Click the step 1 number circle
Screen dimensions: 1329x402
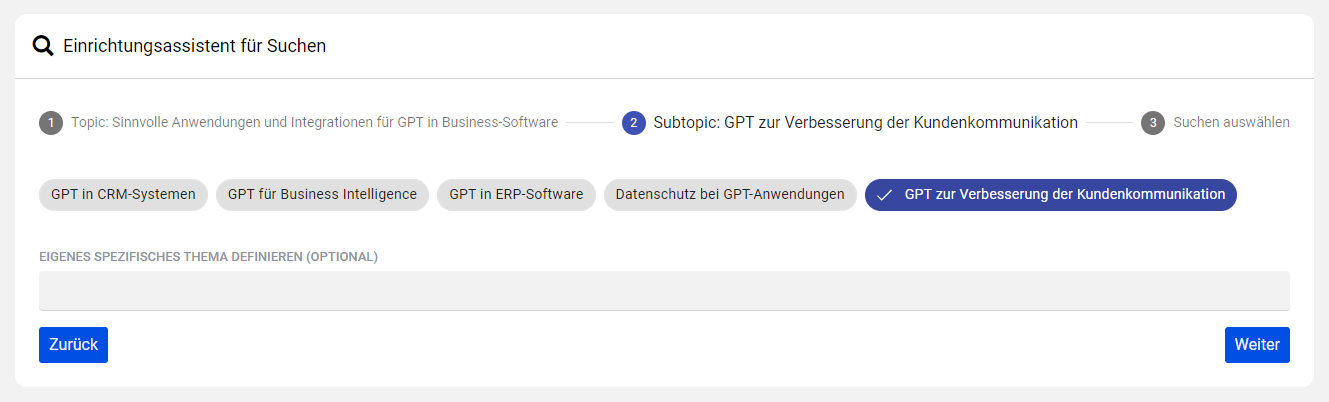51,123
